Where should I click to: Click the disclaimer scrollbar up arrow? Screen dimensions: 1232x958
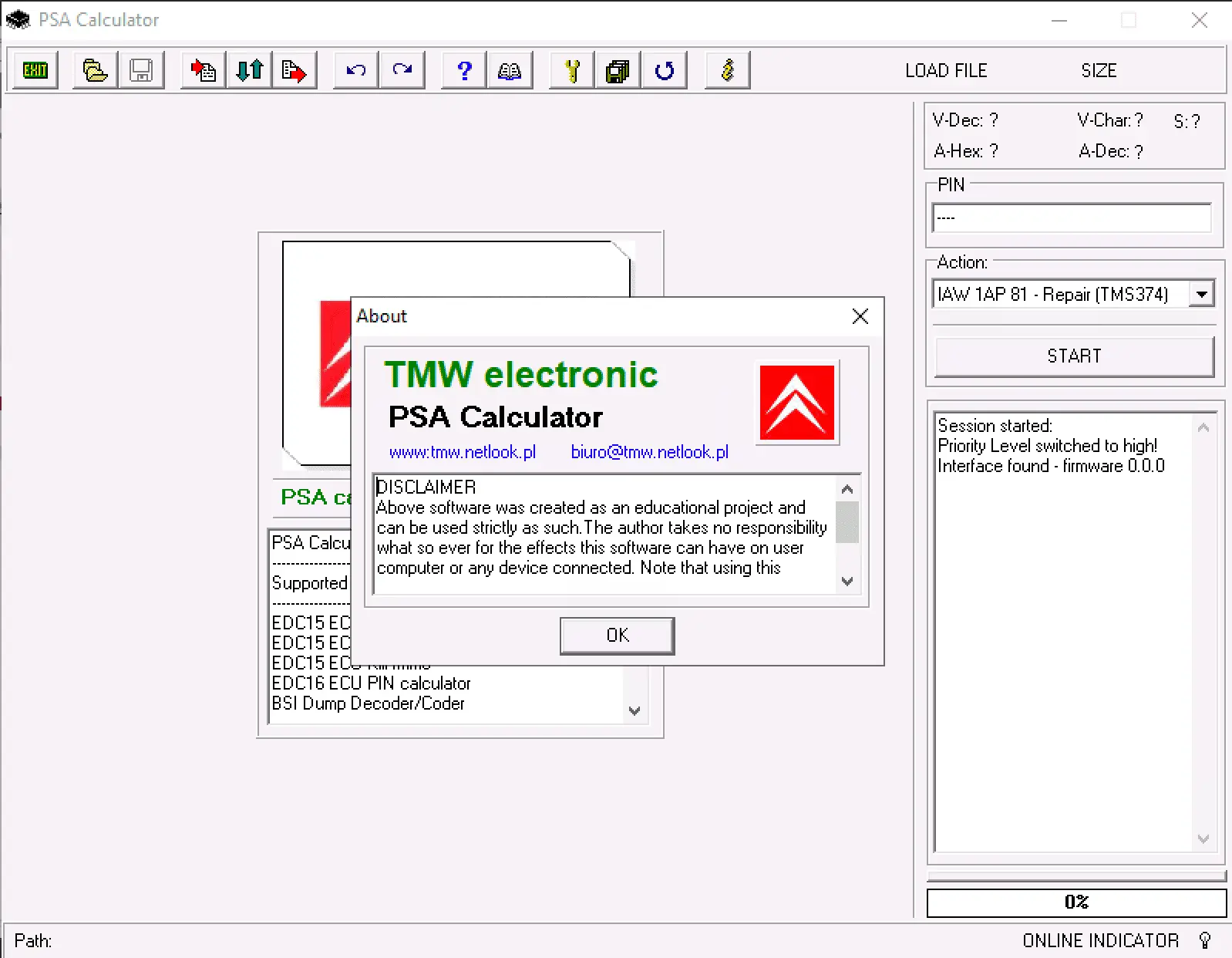[x=847, y=489]
